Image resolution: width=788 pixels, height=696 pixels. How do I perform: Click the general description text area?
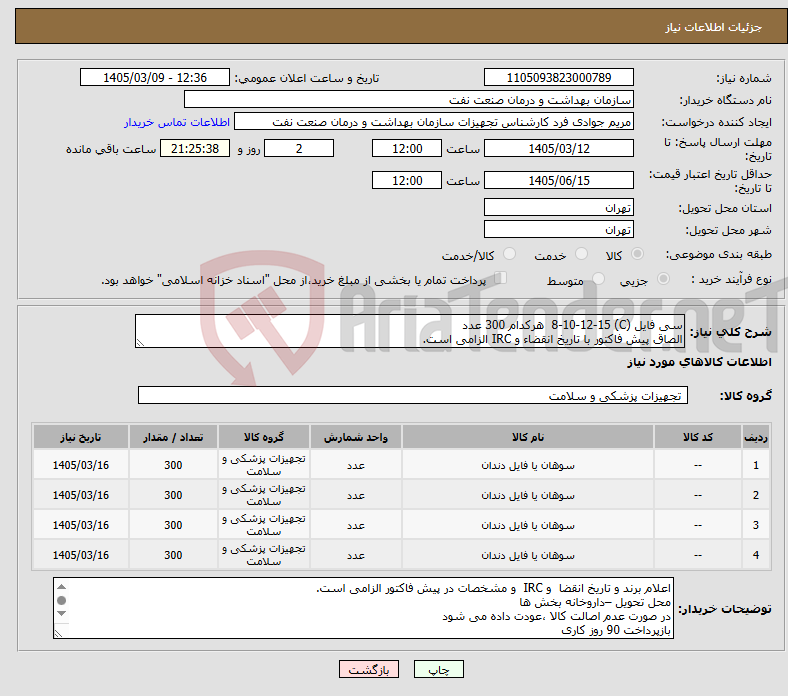(x=410, y=331)
